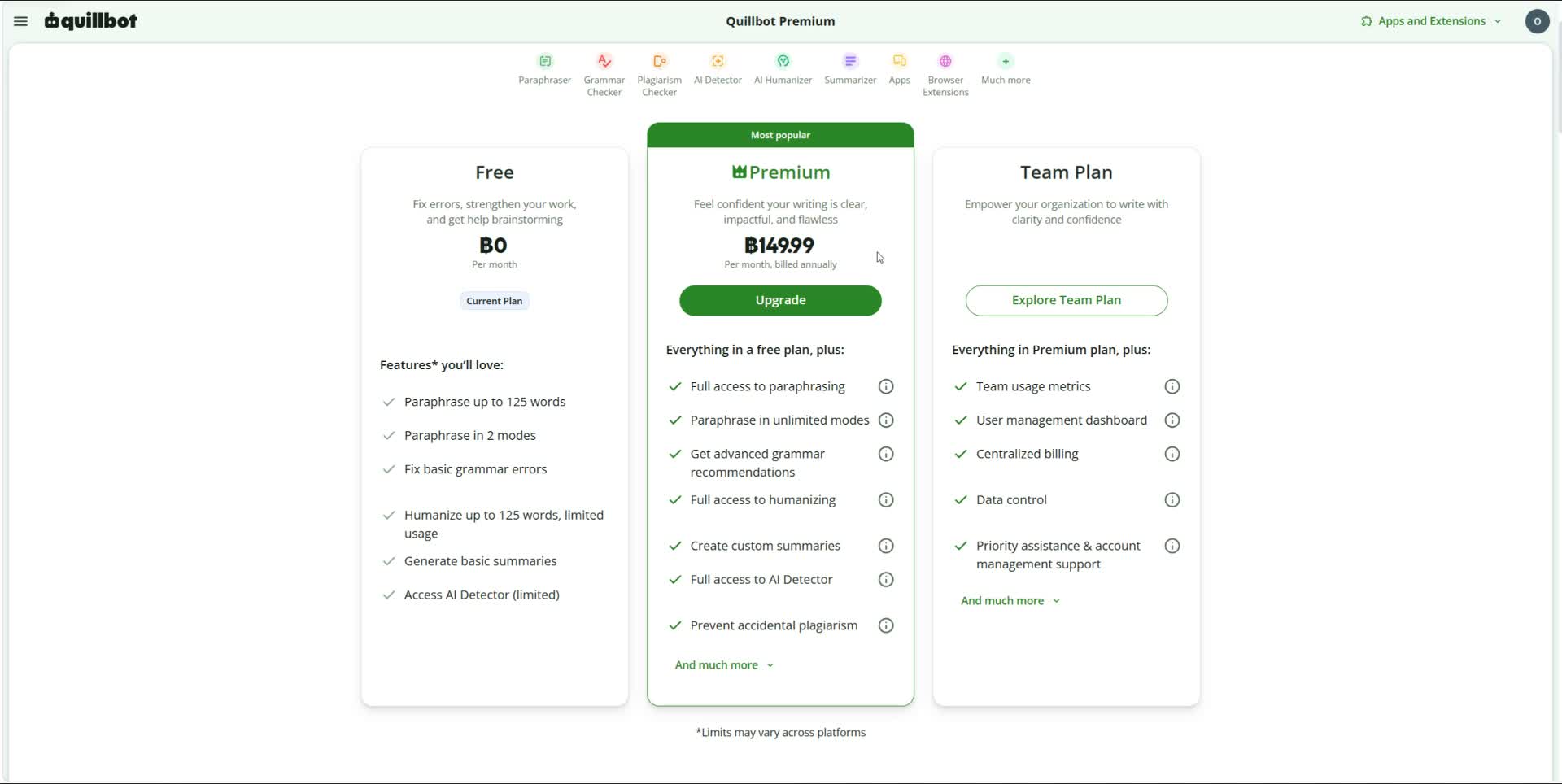Show info for Priority assistance support
Viewport: 1562px width, 784px height.
1172,546
